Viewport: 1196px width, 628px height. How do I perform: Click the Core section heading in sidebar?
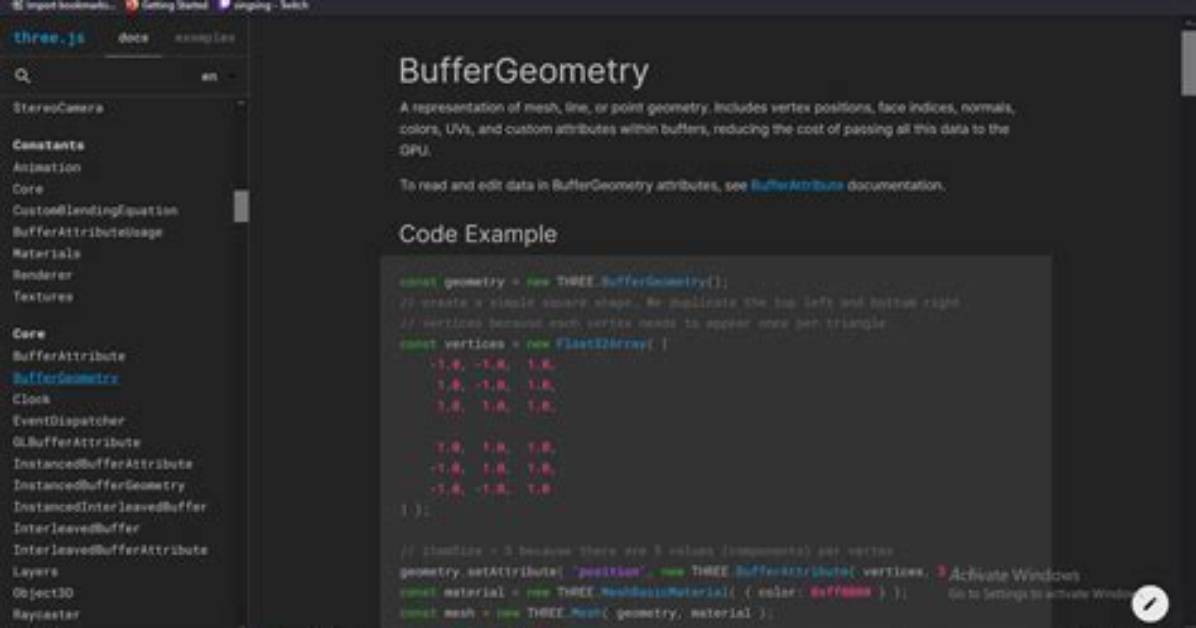(28, 333)
